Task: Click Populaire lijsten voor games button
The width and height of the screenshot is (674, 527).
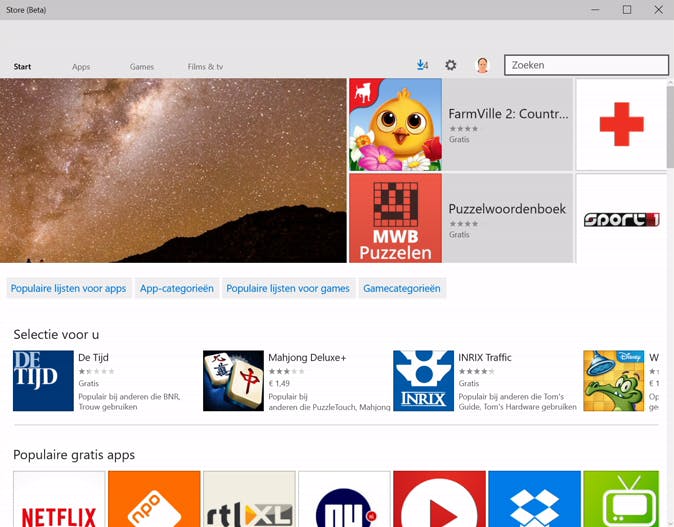Action: click(x=288, y=288)
